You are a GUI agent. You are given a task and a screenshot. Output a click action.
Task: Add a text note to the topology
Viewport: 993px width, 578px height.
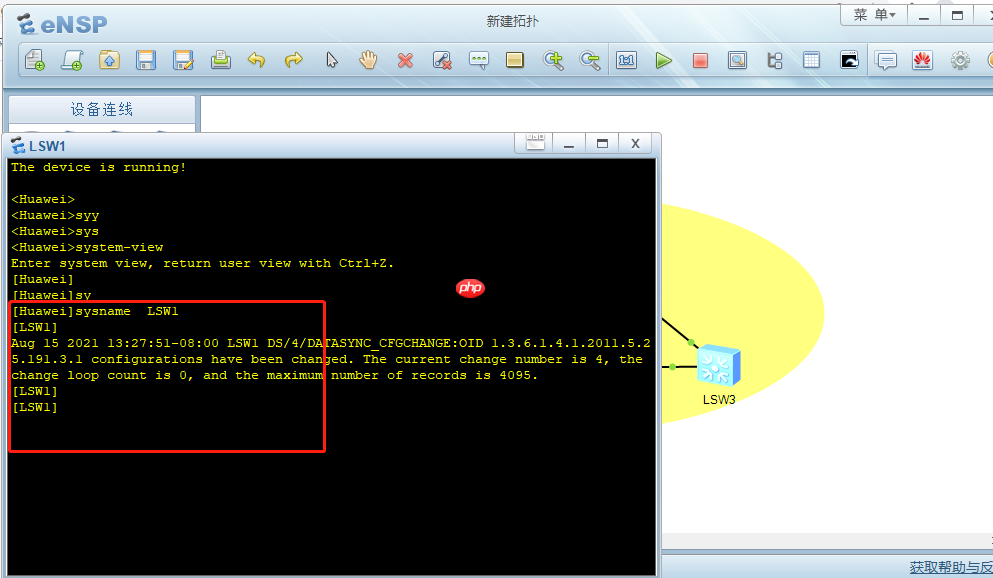click(479, 60)
